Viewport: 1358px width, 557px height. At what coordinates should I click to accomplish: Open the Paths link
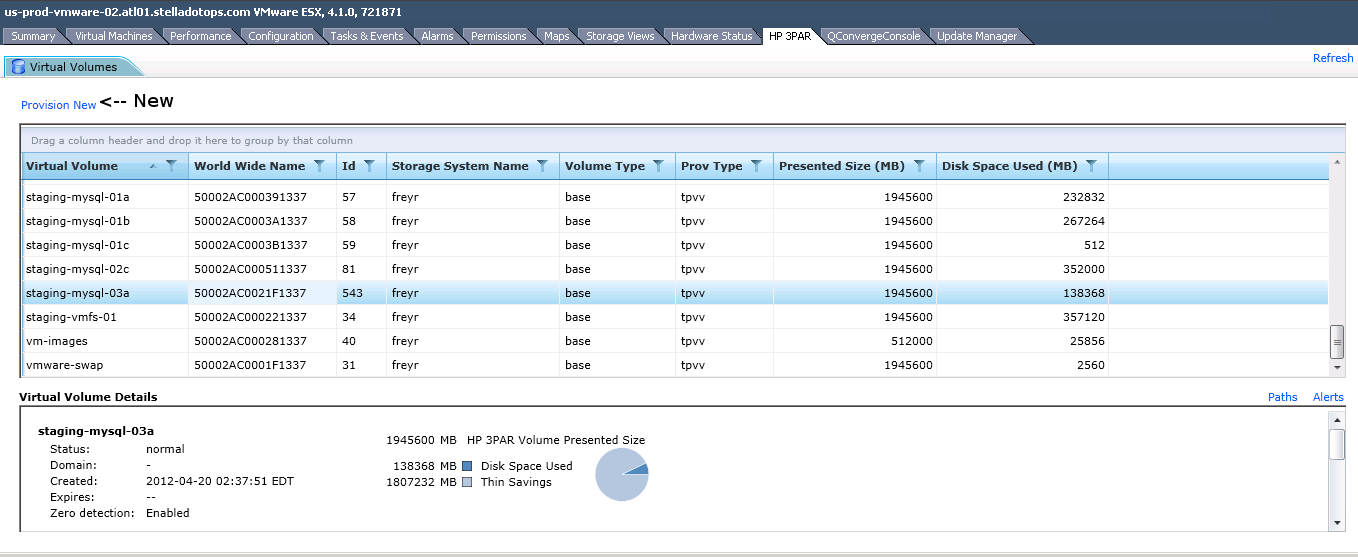coord(1282,397)
